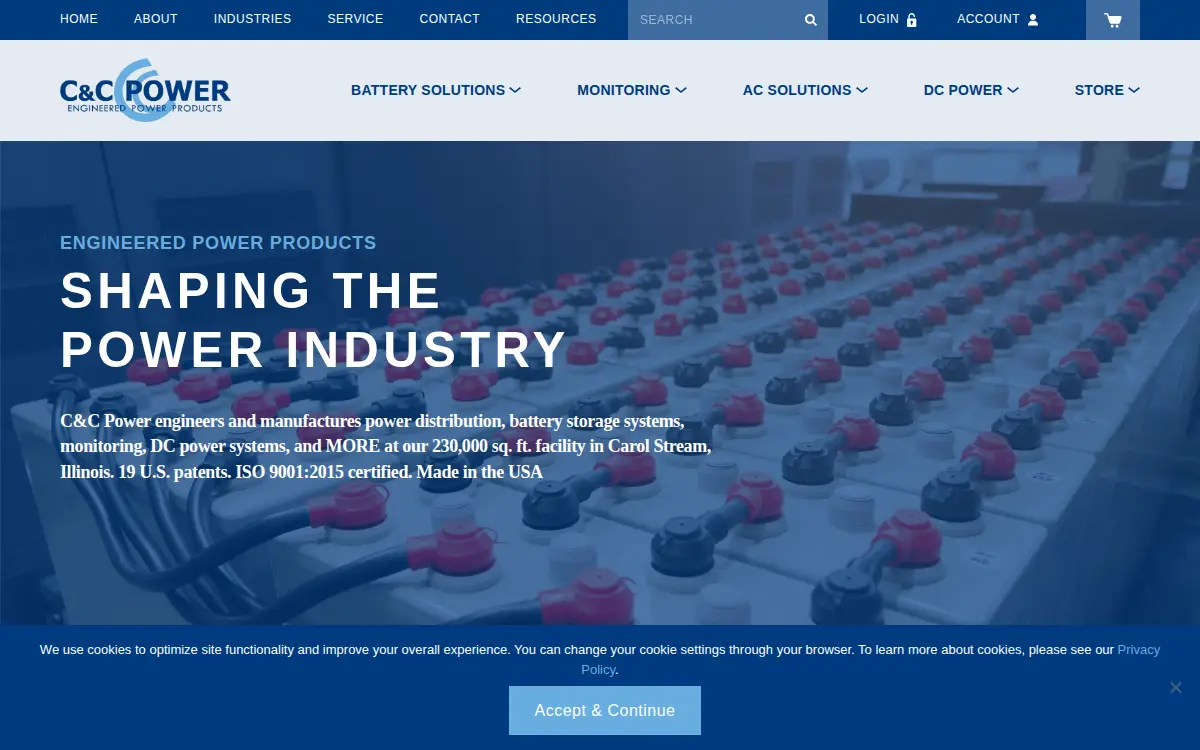The image size is (1200, 750).
Task: Open the Service page
Action: 355,19
